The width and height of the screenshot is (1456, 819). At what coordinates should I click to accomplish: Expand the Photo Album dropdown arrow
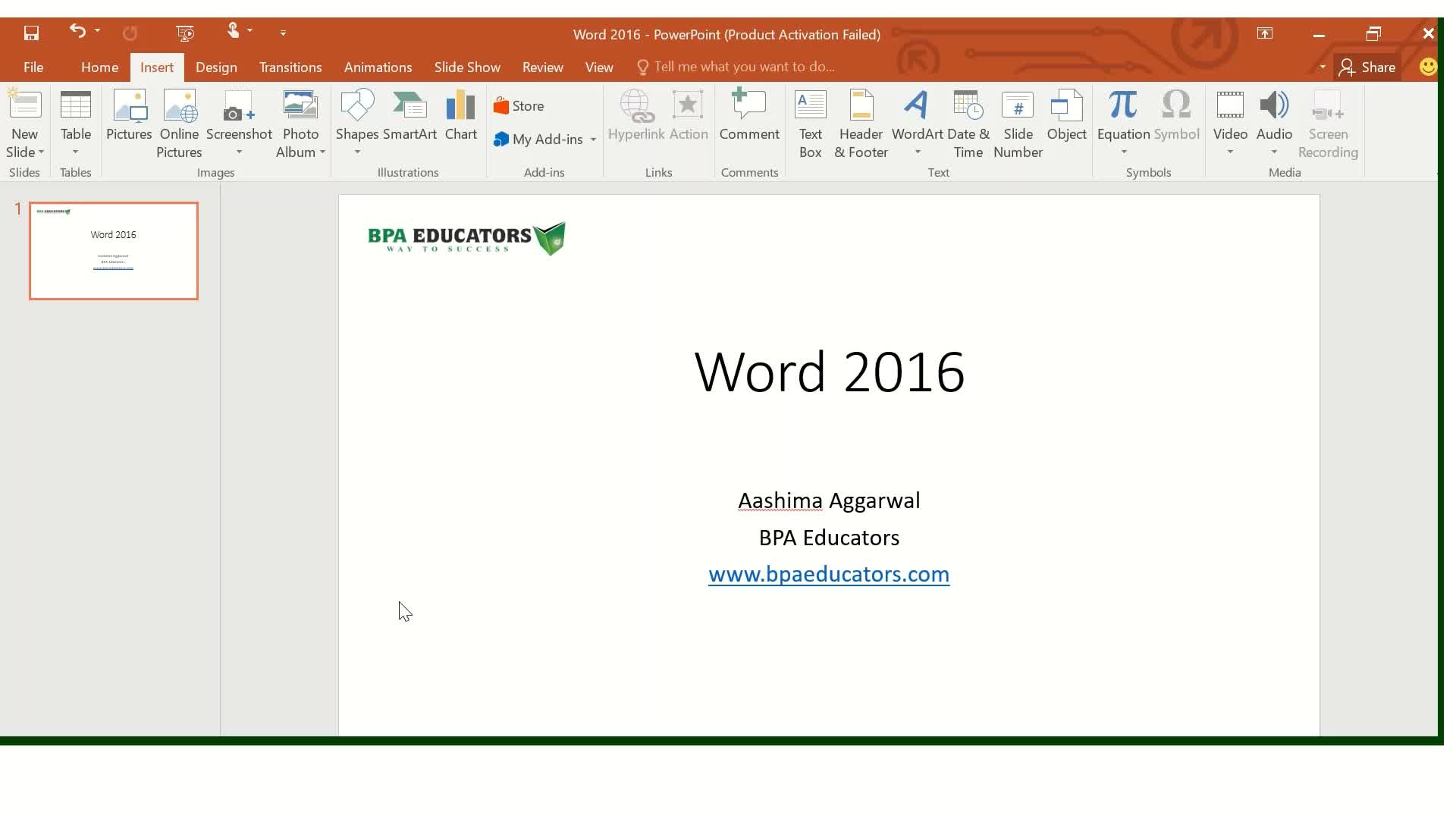(322, 152)
